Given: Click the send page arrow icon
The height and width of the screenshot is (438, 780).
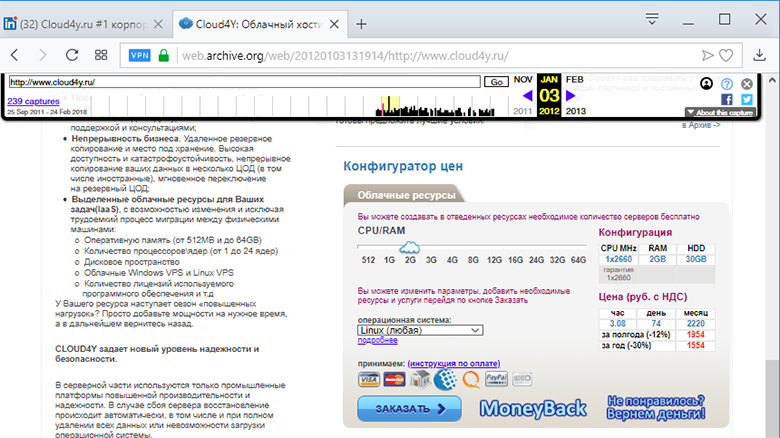Looking at the screenshot, I should [707, 55].
